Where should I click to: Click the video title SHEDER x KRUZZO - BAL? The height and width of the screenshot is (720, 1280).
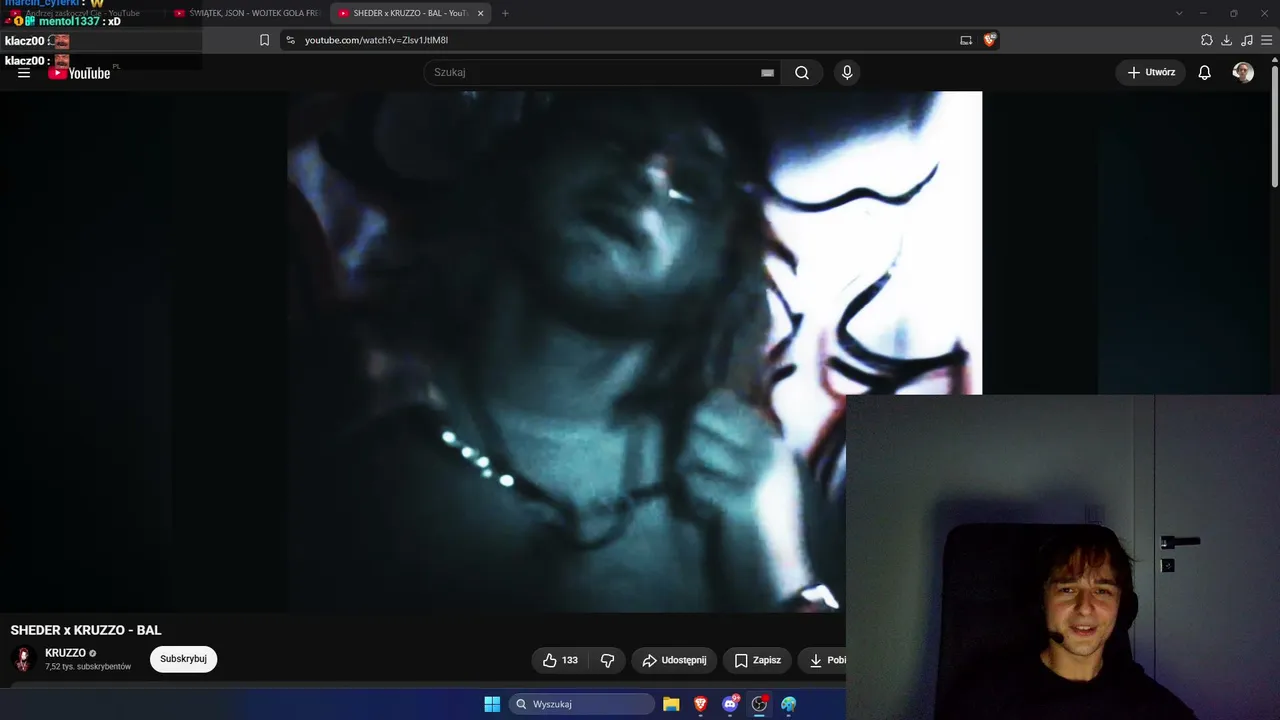86,630
